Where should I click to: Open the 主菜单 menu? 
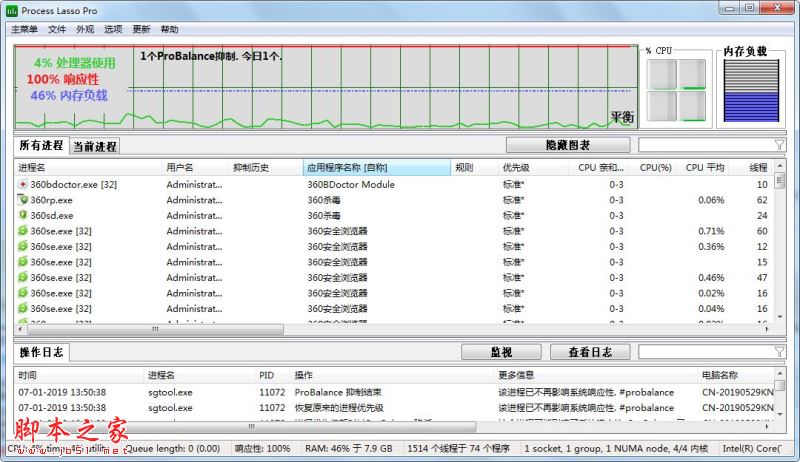(24, 29)
